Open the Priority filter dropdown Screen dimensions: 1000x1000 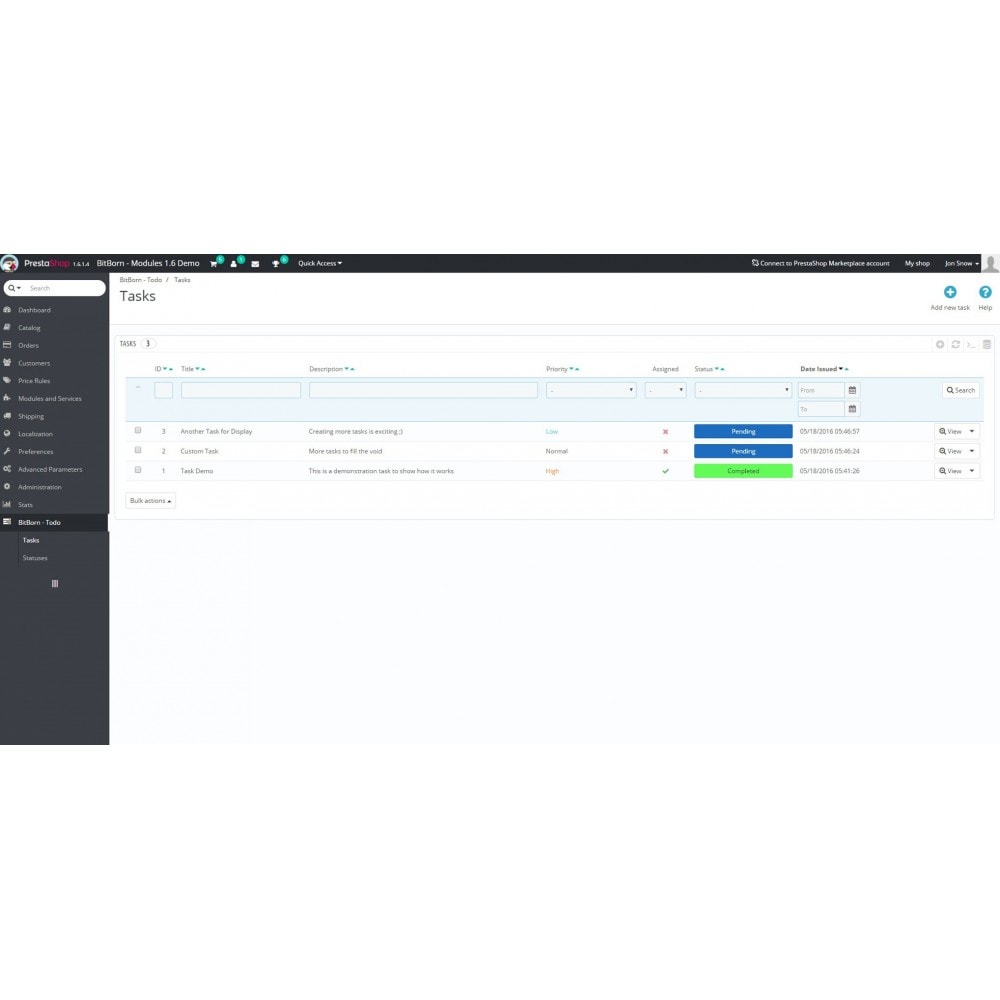click(591, 390)
